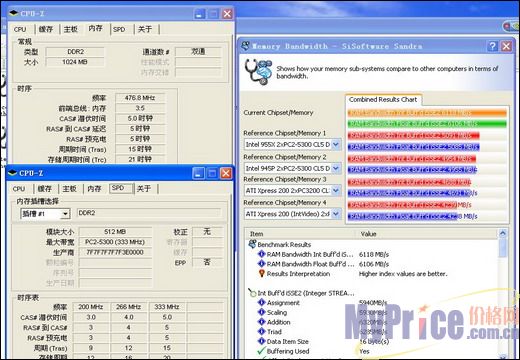Expand Reference 4 ATI Xpress 200 IntVideo dropdown
The width and height of the screenshot is (520, 360).
[x=336, y=214]
